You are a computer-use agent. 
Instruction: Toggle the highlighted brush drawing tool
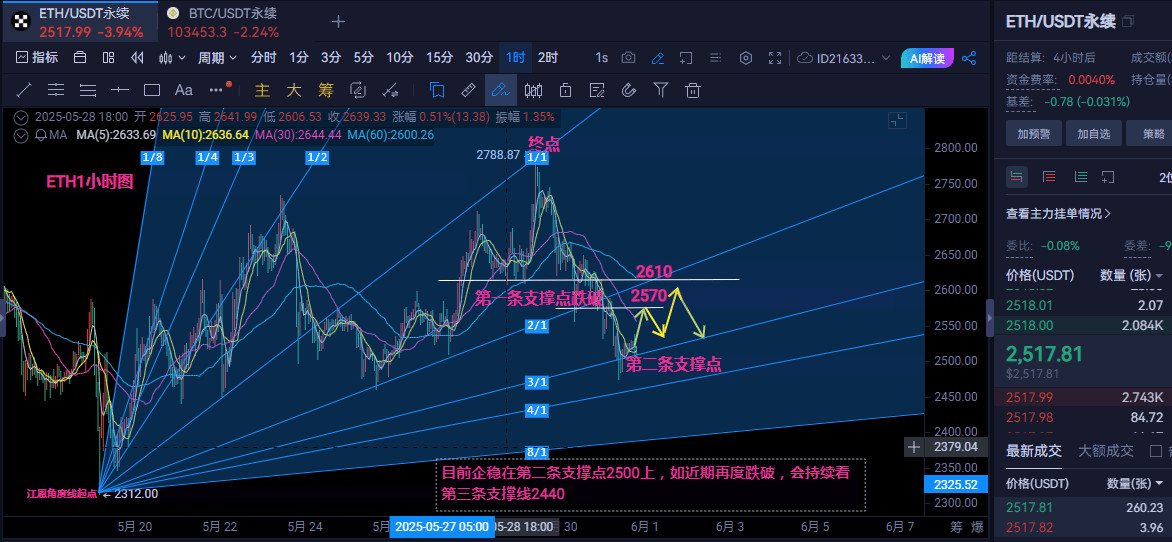[x=500, y=90]
